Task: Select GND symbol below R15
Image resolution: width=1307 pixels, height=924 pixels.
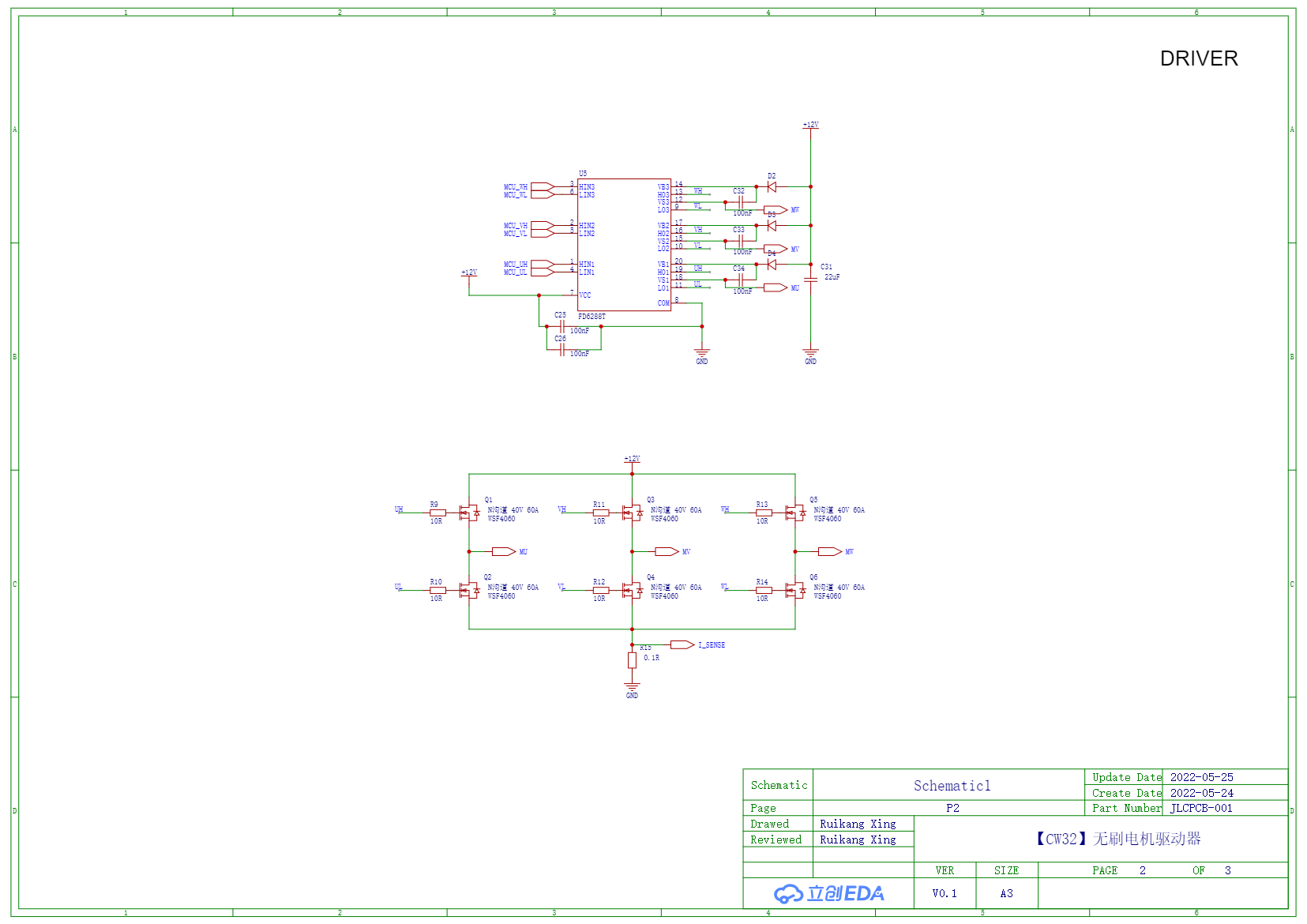Action: (x=632, y=687)
